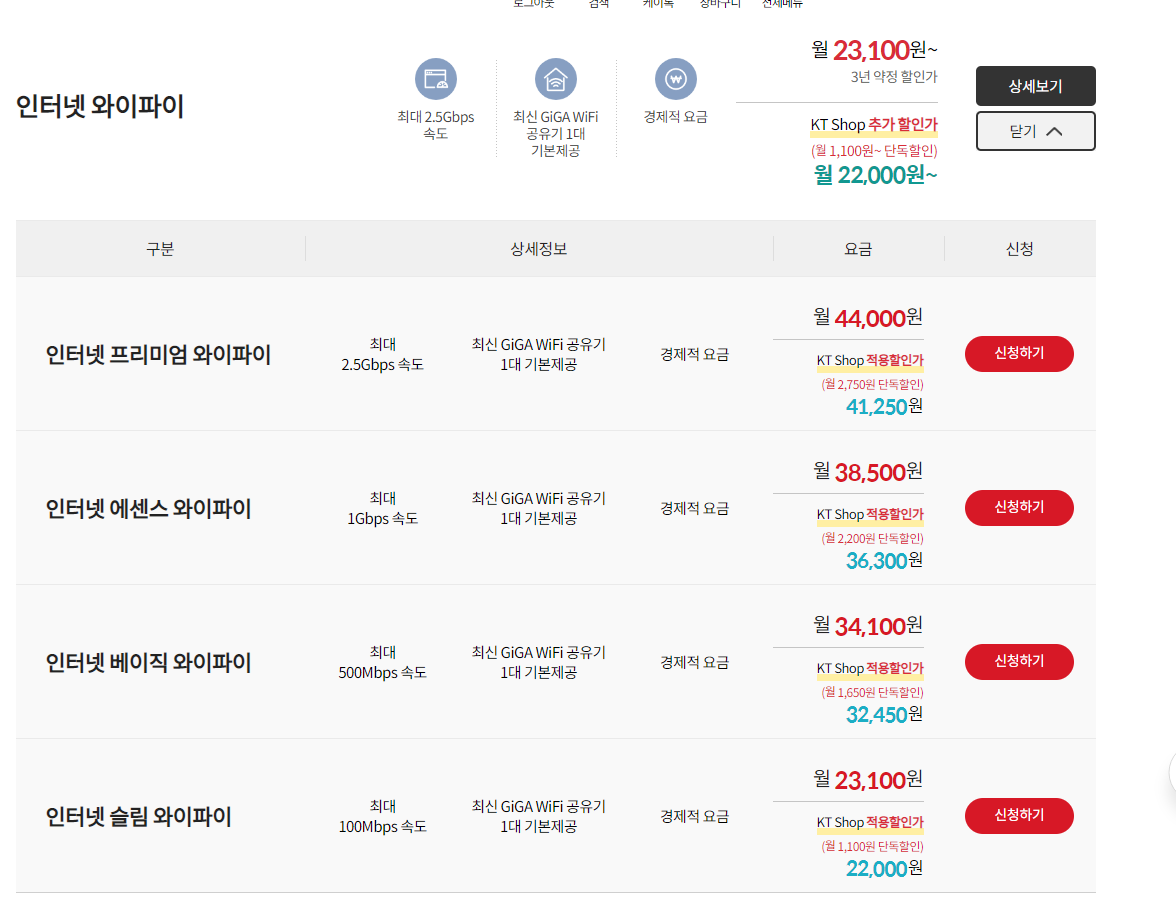This screenshot has width=1176, height=898.
Task: Click the 인터넷 프리미엄 와이파이 plan name
Action: (x=158, y=355)
